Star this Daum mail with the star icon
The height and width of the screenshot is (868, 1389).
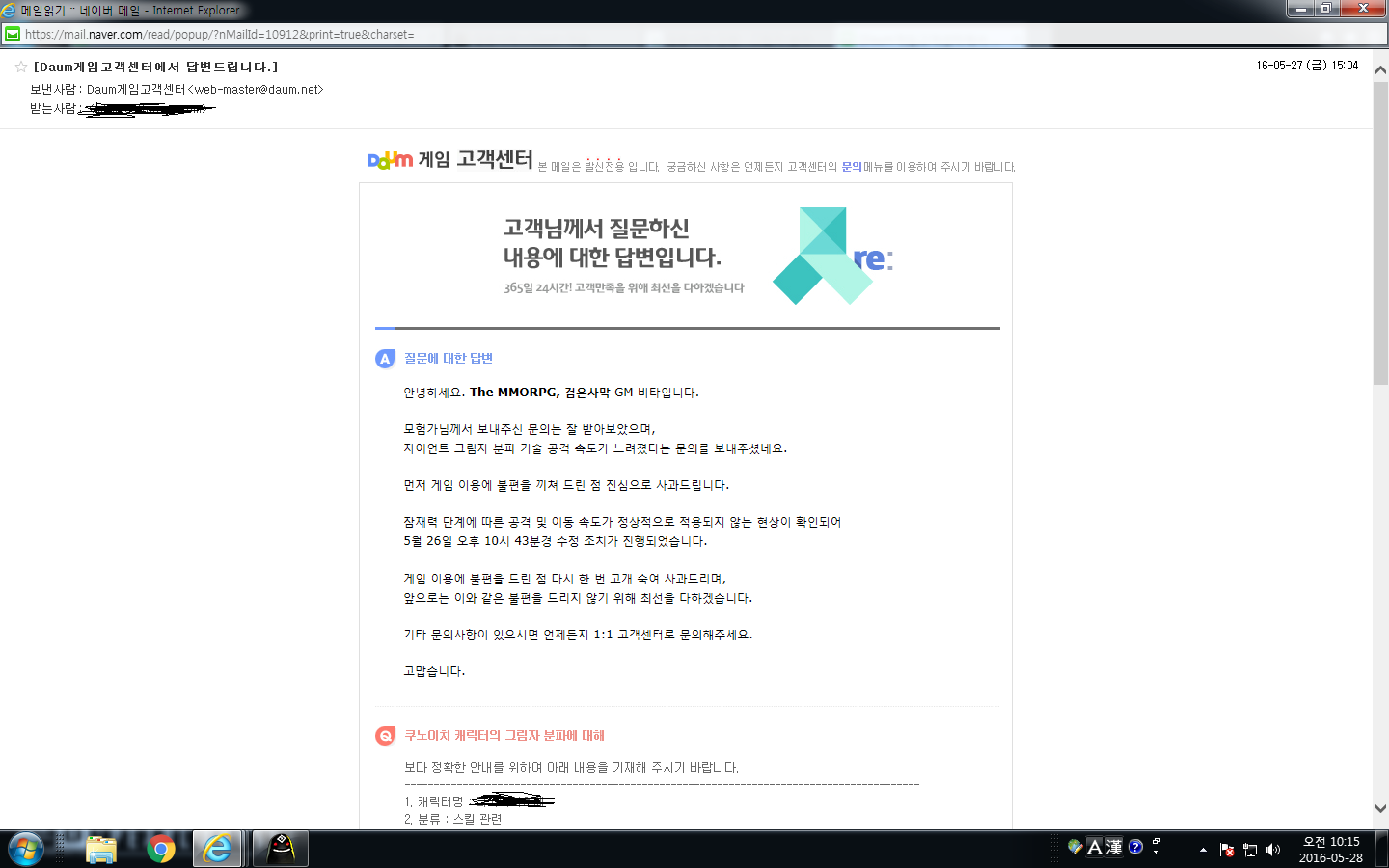tap(20, 67)
